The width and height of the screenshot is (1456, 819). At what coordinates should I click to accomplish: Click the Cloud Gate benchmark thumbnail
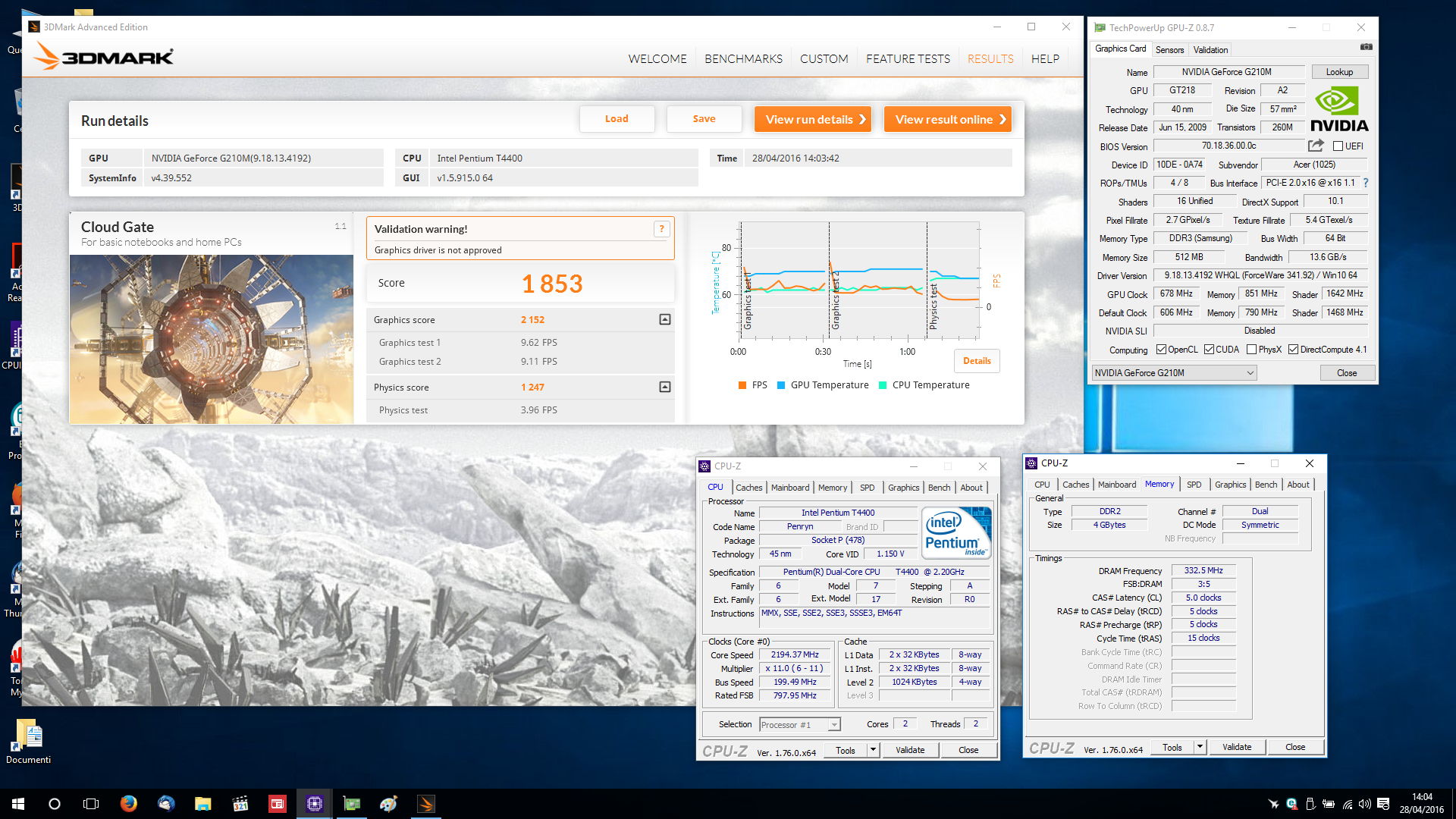212,339
